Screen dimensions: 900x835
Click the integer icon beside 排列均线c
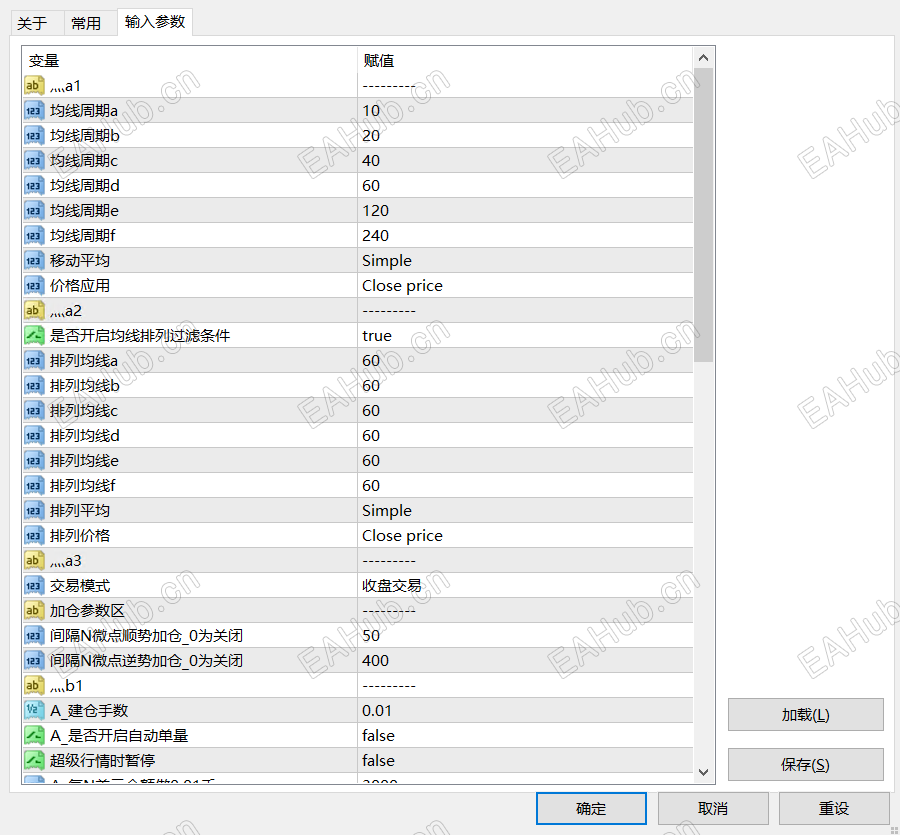click(x=34, y=411)
